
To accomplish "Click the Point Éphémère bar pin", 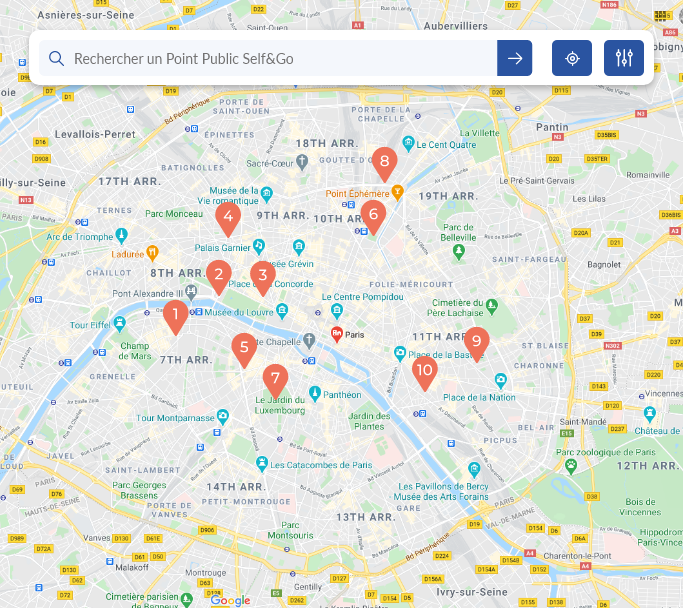I will (397, 192).
